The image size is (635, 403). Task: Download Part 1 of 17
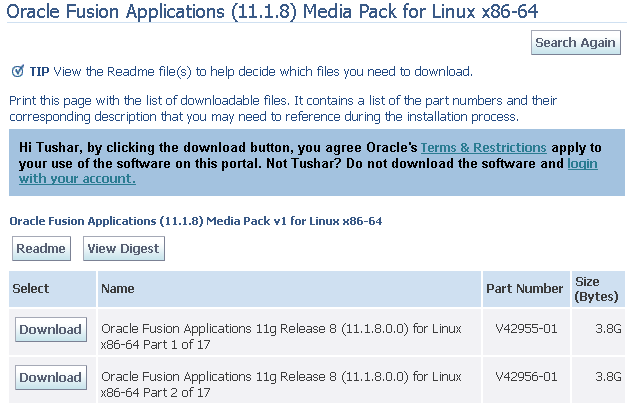coord(51,329)
